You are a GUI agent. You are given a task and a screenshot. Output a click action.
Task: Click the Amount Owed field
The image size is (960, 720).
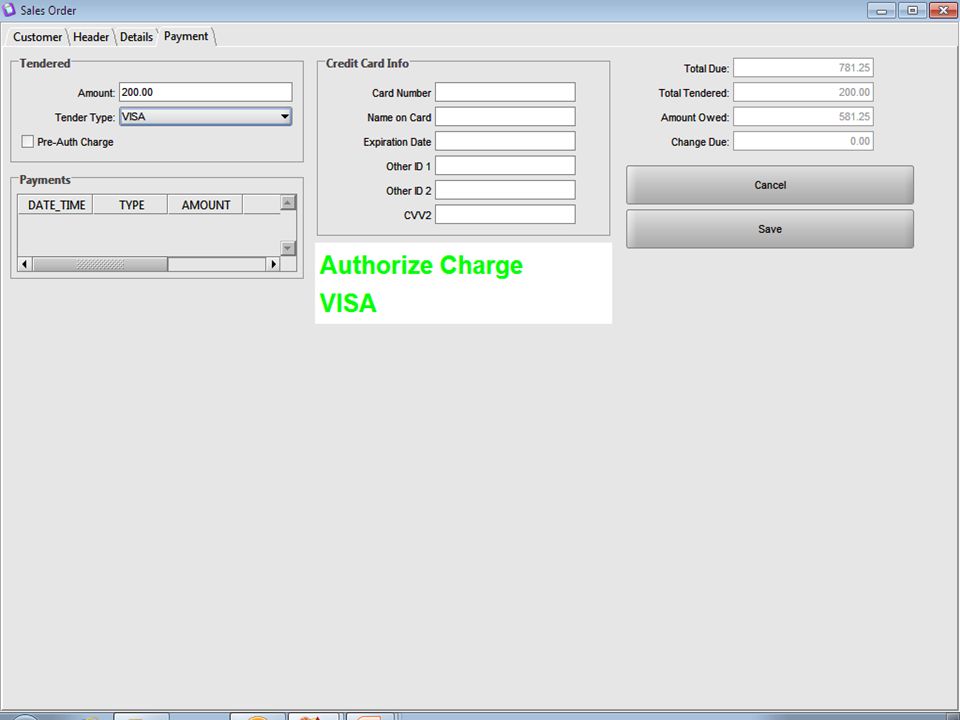coord(803,116)
